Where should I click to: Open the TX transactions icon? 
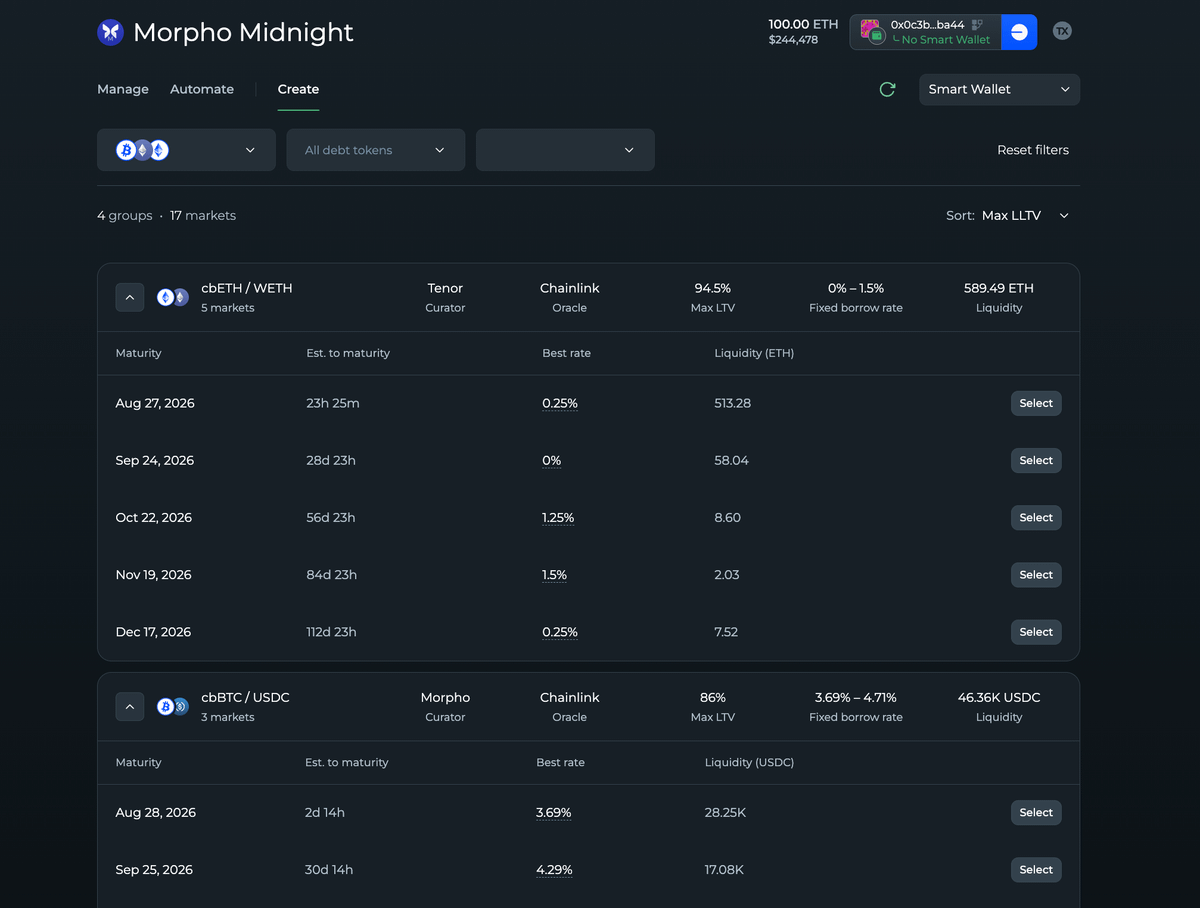1062,32
